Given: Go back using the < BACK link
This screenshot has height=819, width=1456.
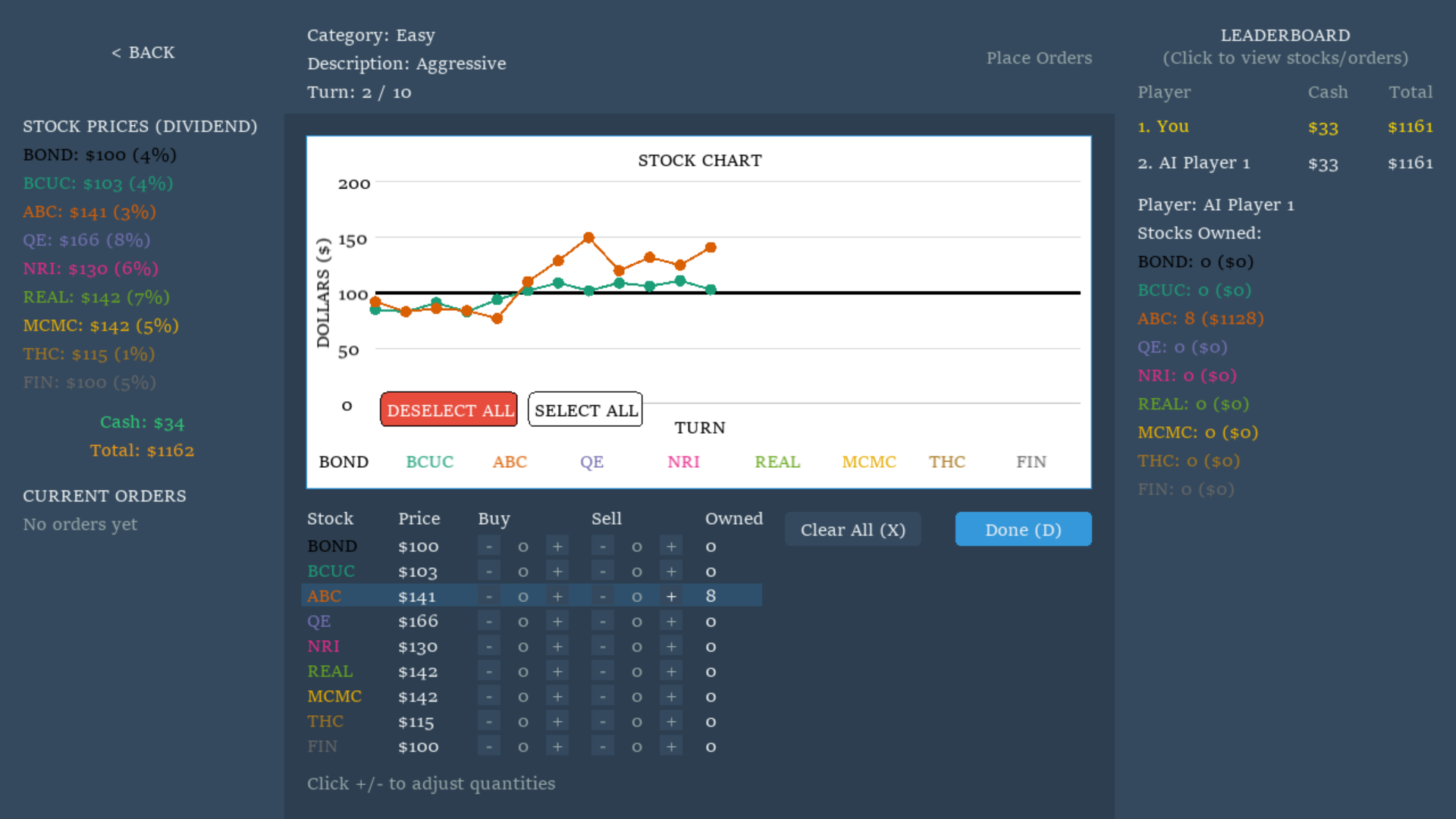Looking at the screenshot, I should pos(143,52).
